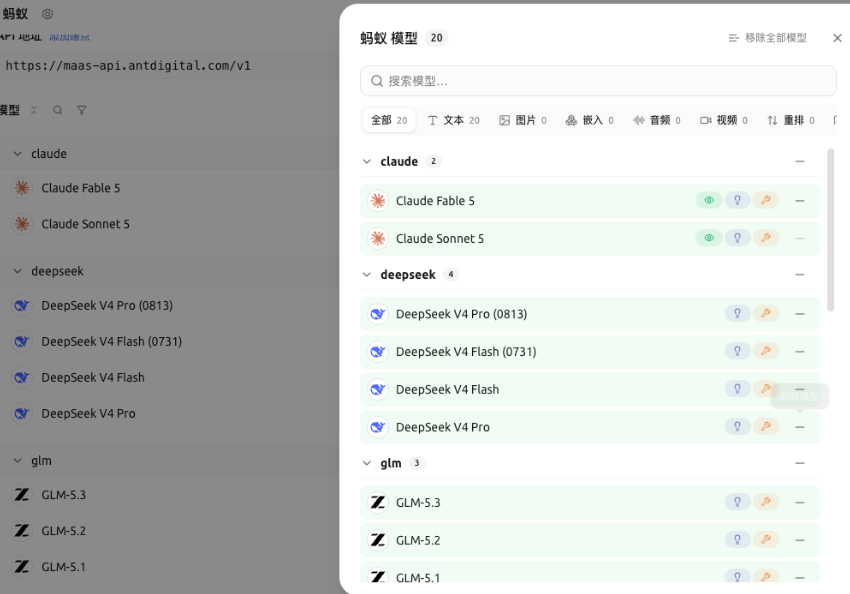Click the tool wrench badge on Claude Fable 5
850x594 pixels.
click(x=765, y=201)
